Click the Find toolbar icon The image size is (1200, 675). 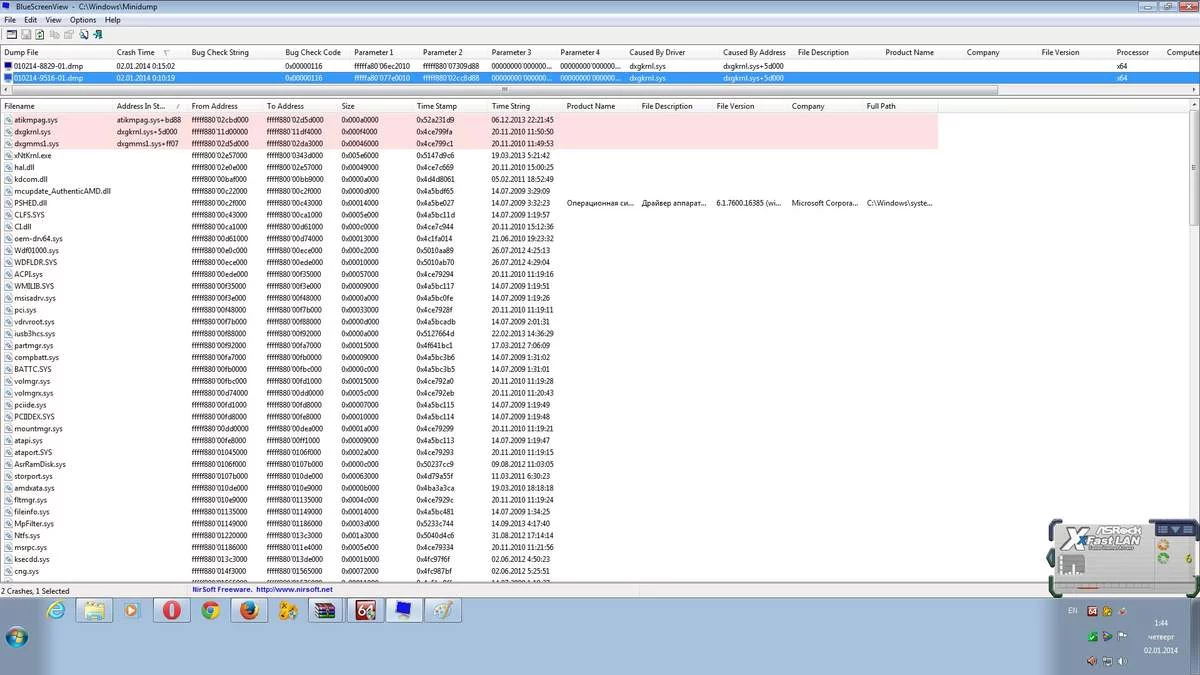click(84, 34)
